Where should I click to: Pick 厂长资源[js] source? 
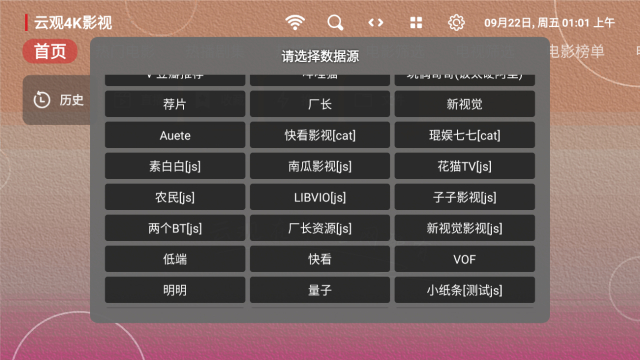coord(320,228)
